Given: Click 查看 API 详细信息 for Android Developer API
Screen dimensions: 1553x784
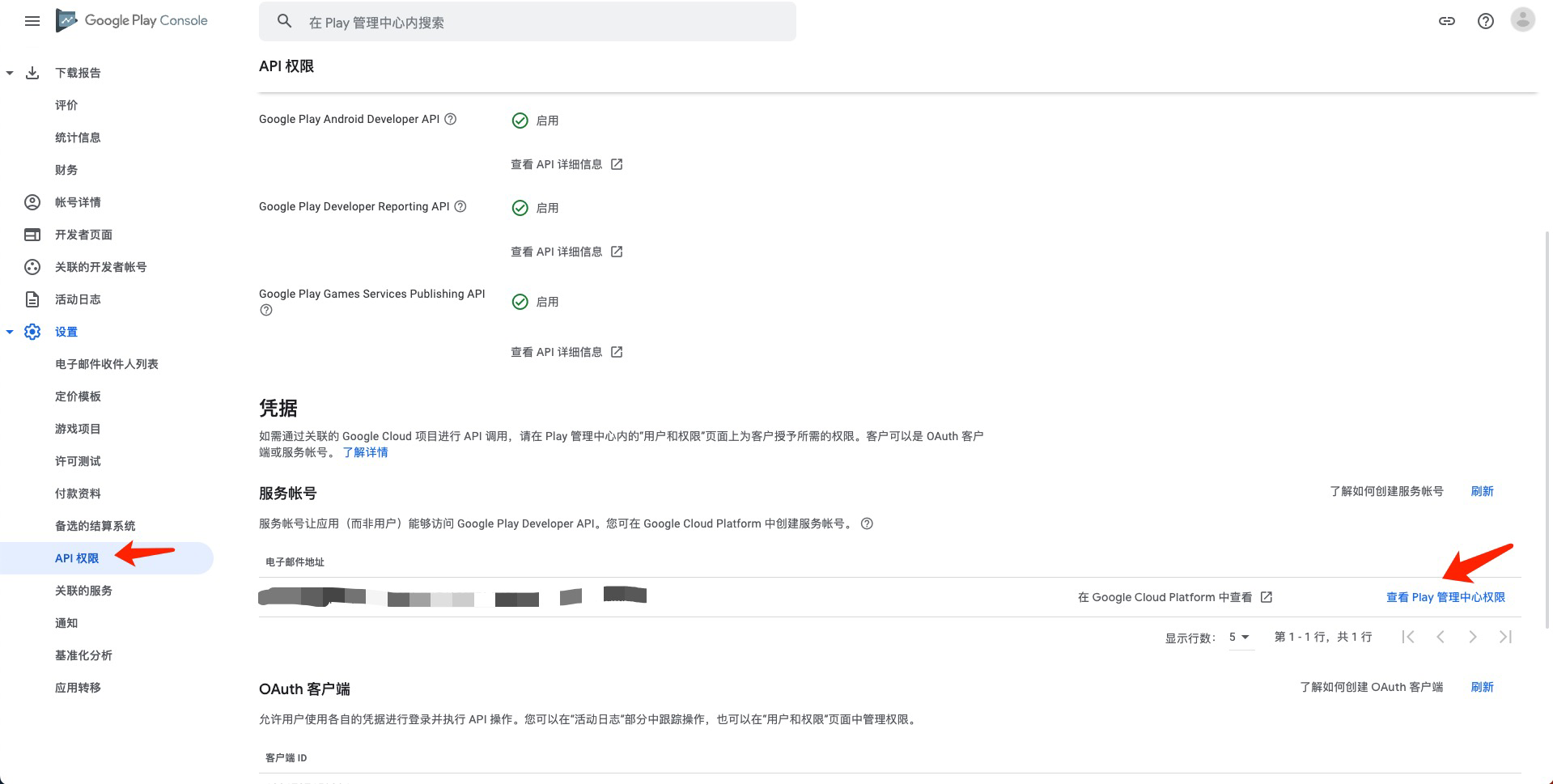Looking at the screenshot, I should 556,164.
